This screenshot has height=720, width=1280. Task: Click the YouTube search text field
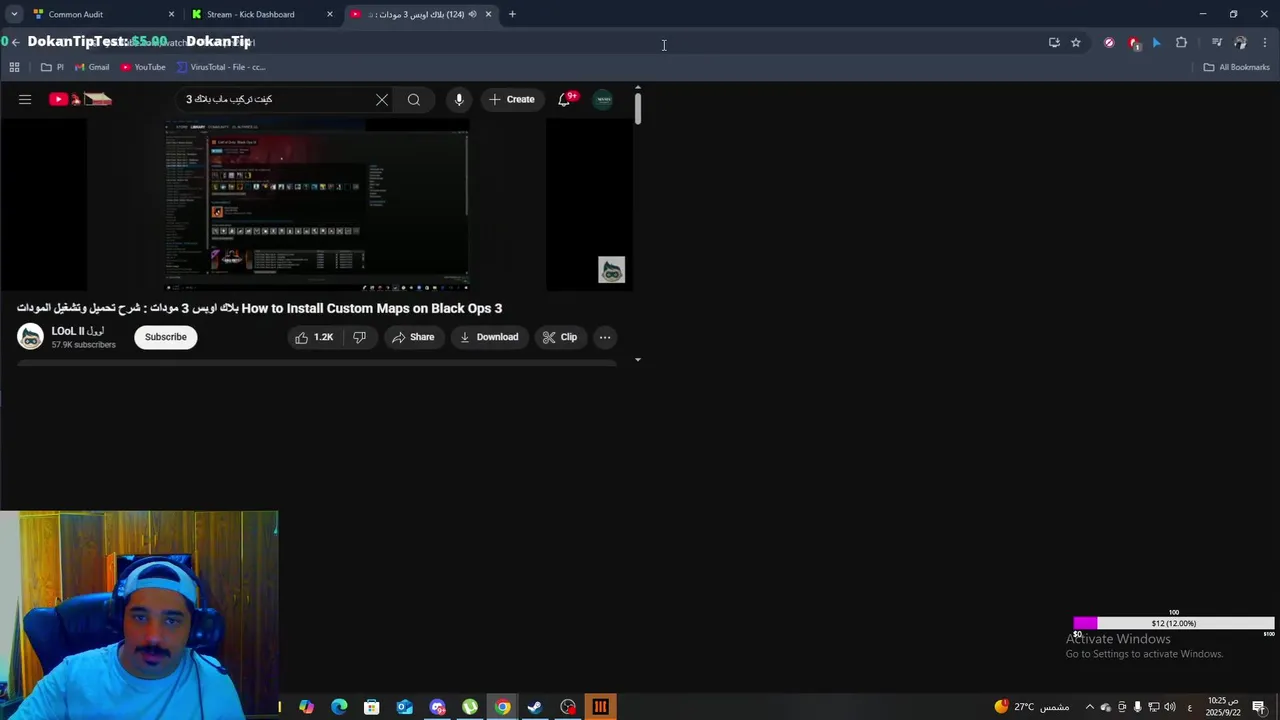[275, 99]
